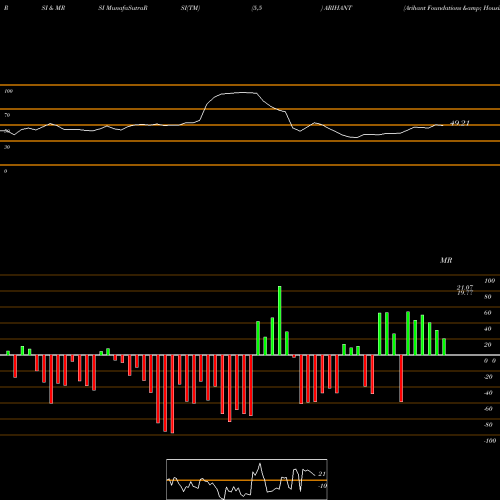Screen dimensions: 500x500
Task: Click the 80 label on MR axis
Action: coord(488,297)
